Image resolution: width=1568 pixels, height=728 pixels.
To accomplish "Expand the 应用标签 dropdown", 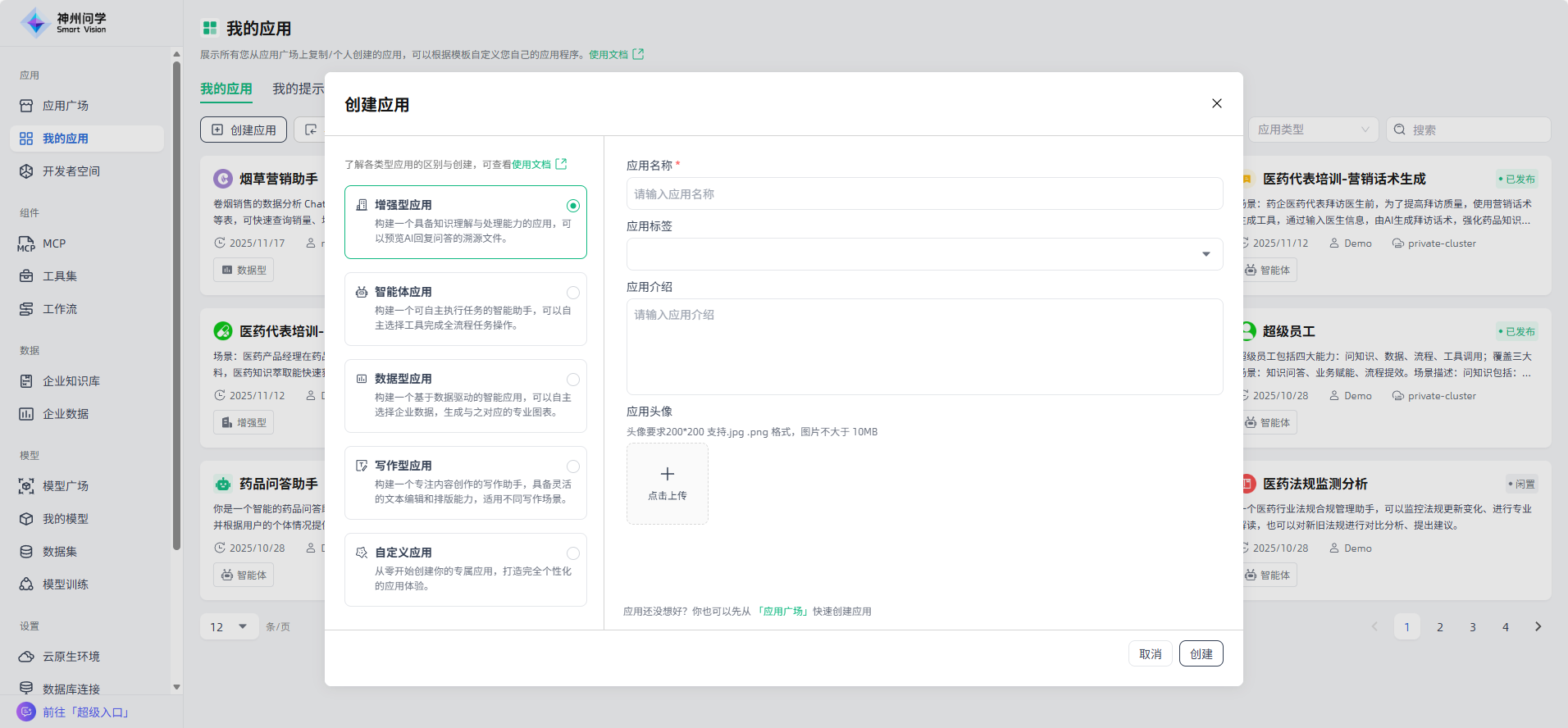I will pyautogui.click(x=1206, y=254).
